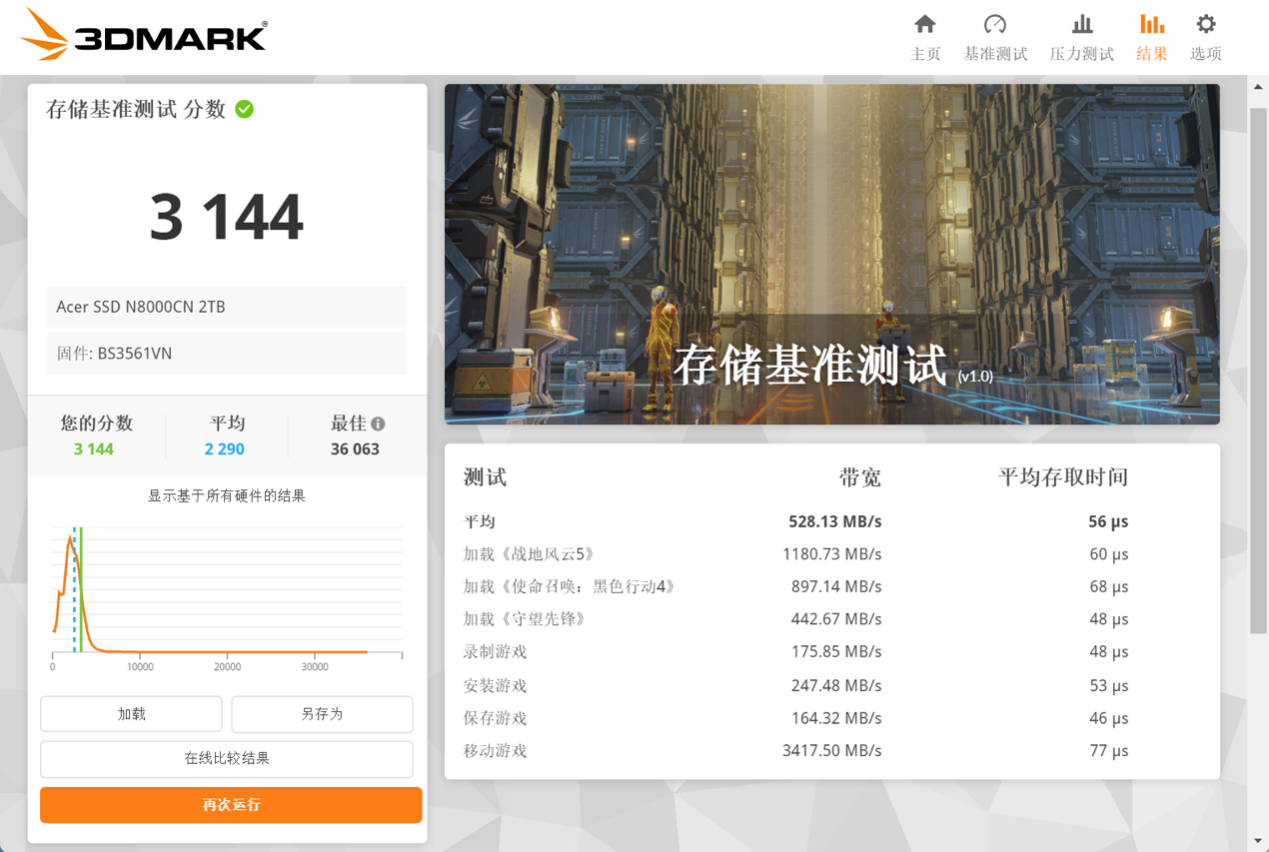This screenshot has width=1269, height=852.
Task: Click the info icon beside 最佳
Action: [x=378, y=423]
